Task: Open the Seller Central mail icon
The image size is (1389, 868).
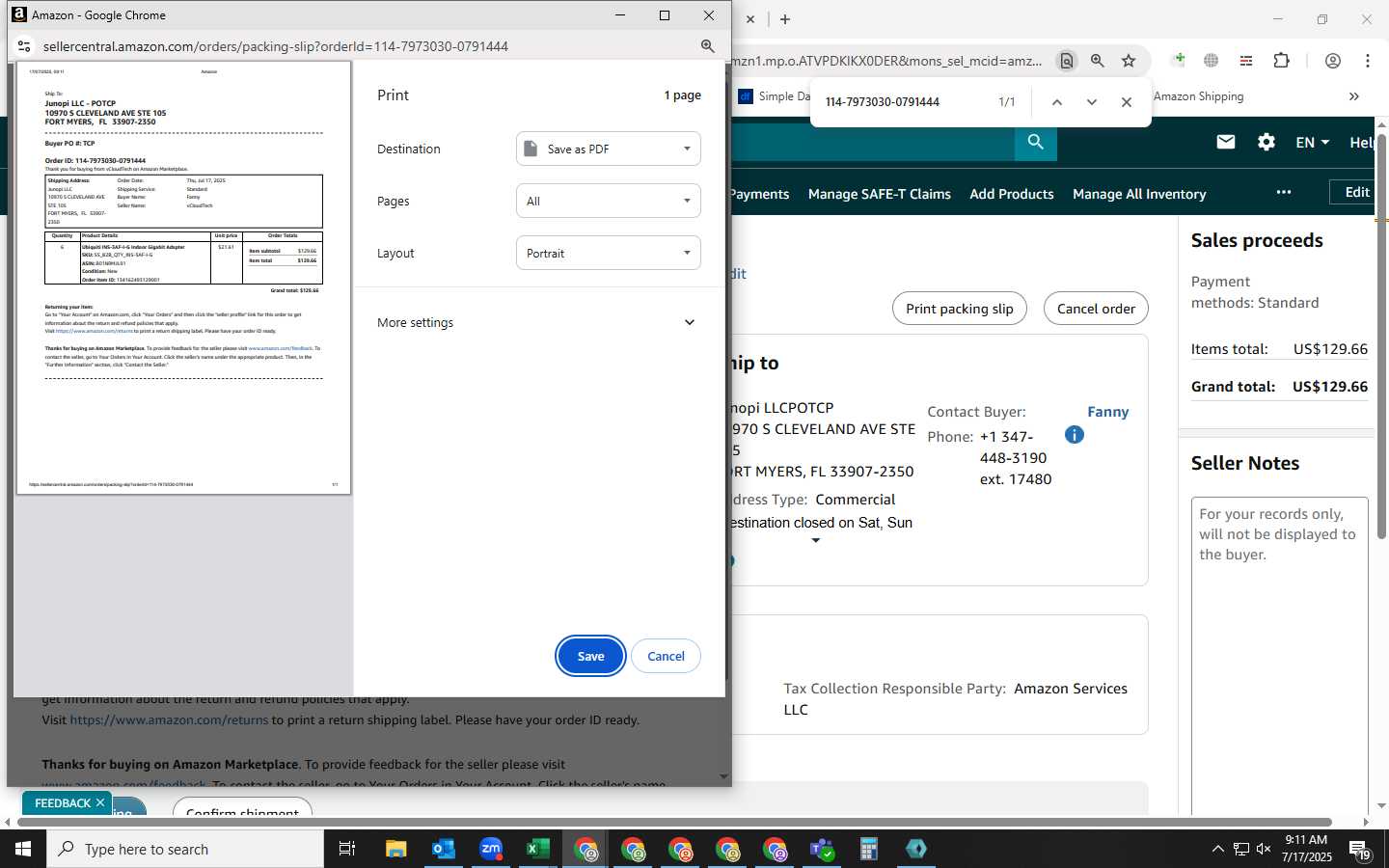Action: point(1226,142)
